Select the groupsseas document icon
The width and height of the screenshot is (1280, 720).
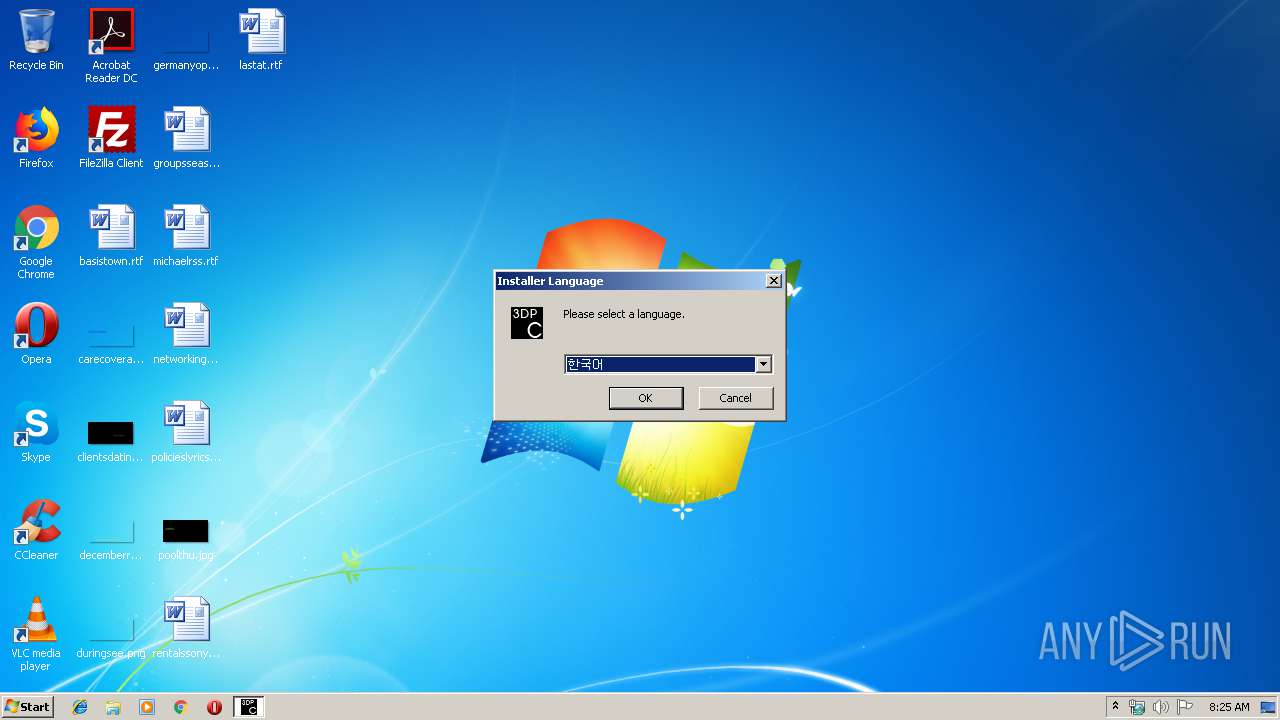tap(186, 138)
